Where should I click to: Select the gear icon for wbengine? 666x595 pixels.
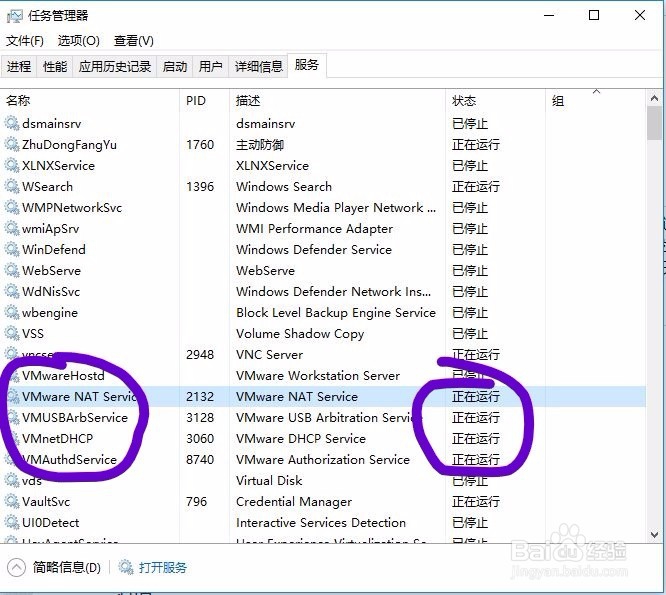12,313
